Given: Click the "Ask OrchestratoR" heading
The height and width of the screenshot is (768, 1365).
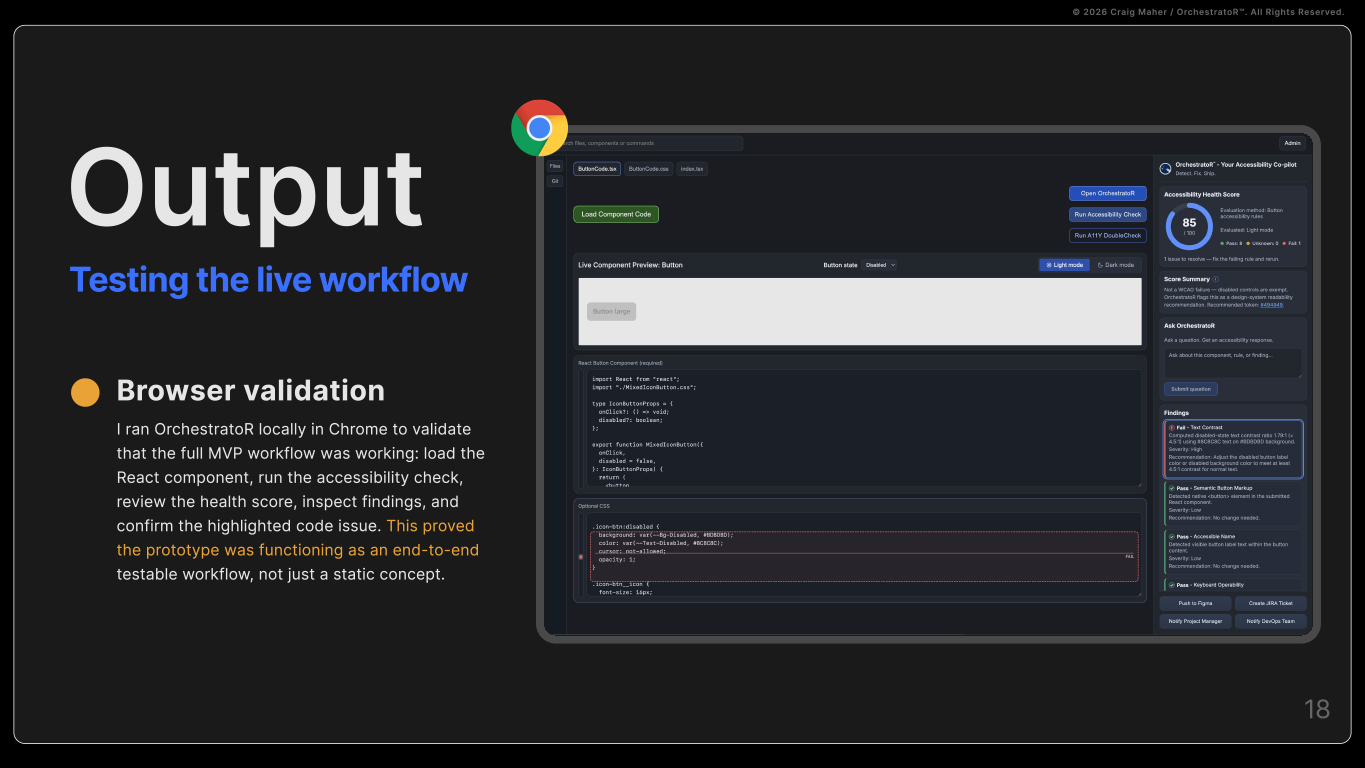Looking at the screenshot, I should [1189, 325].
